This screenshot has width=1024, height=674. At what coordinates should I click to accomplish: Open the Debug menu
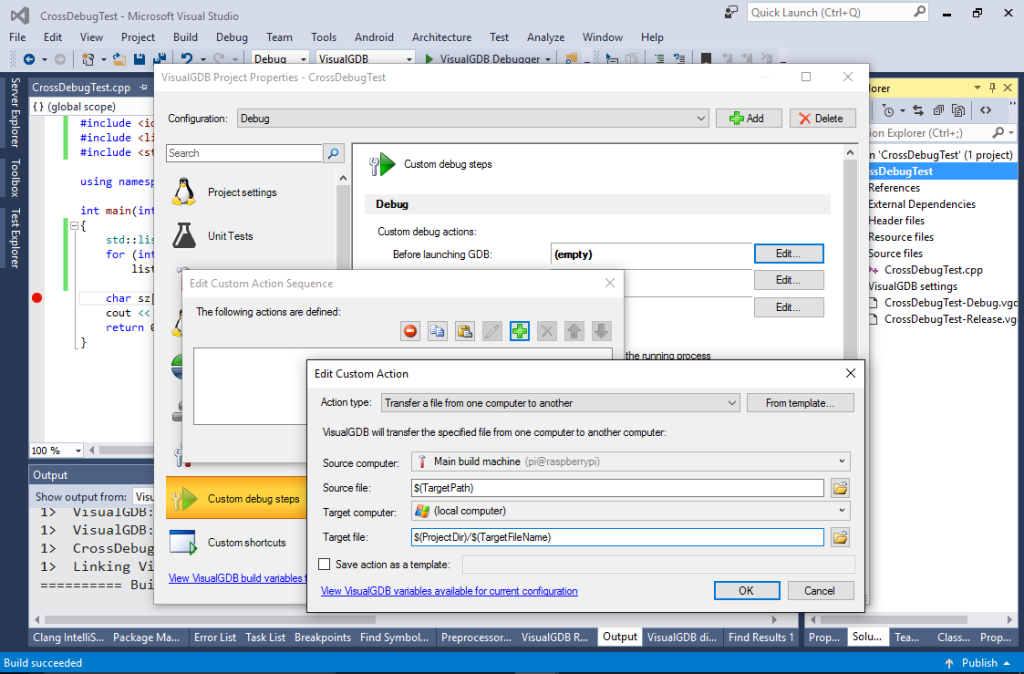(x=231, y=37)
